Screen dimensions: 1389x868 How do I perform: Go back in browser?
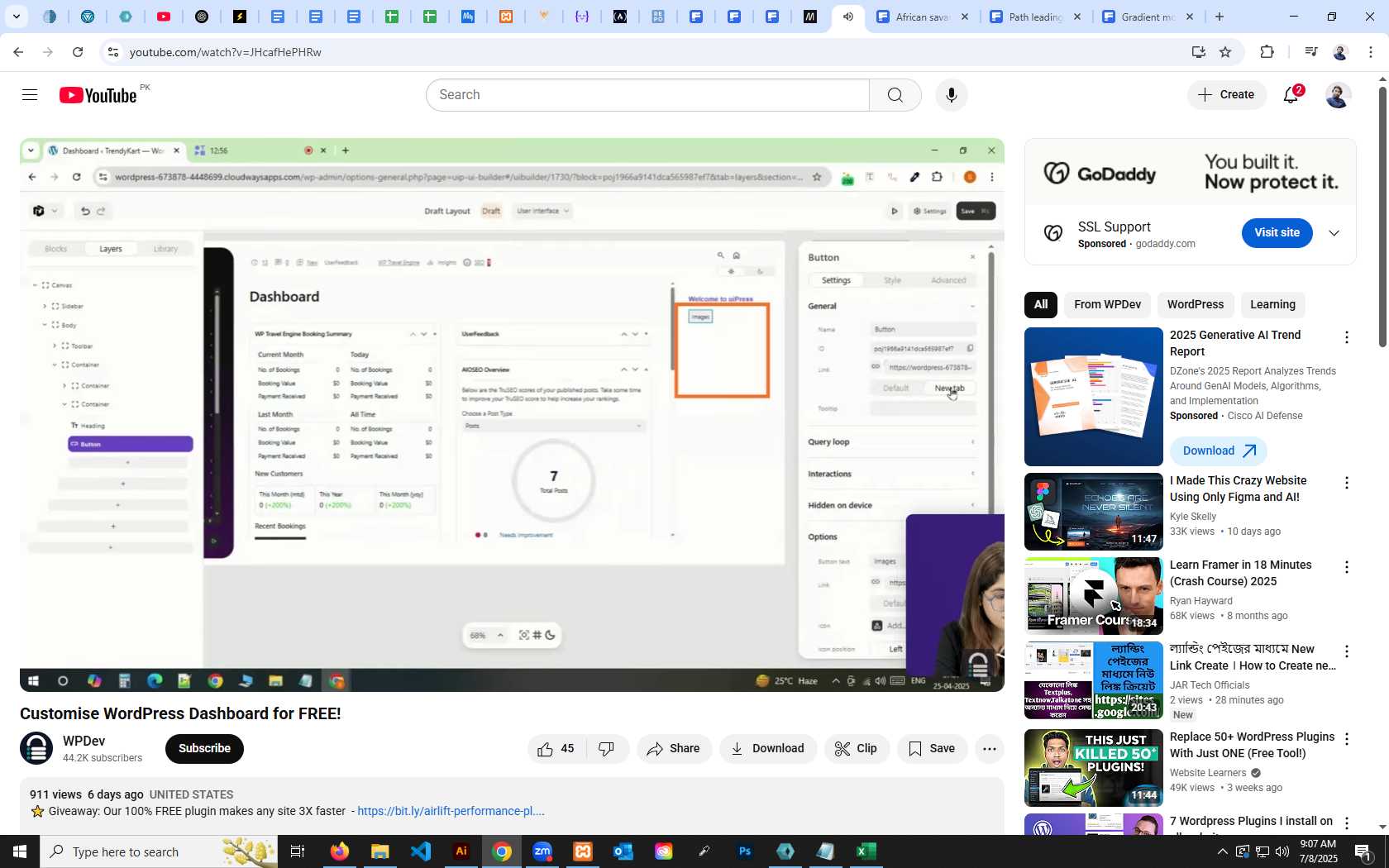point(18,52)
